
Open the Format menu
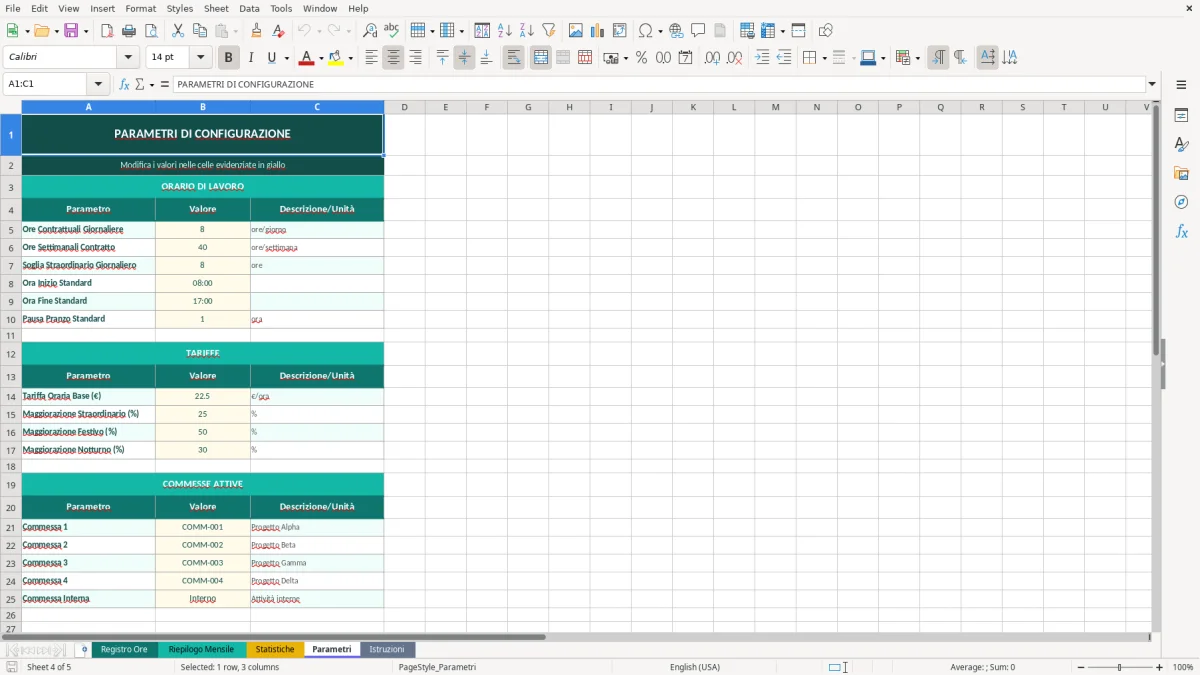coord(141,8)
